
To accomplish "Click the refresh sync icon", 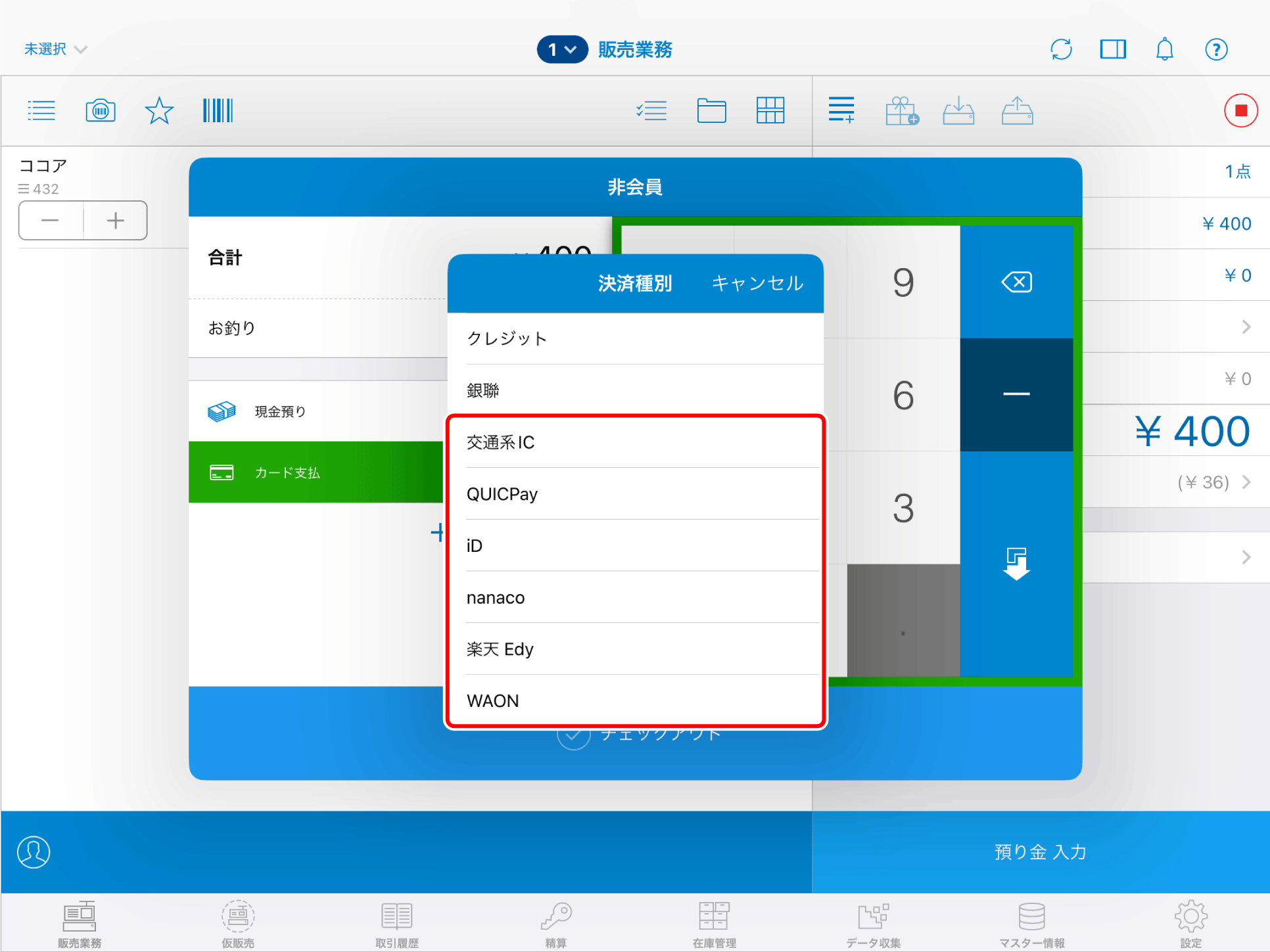I will 1061,49.
